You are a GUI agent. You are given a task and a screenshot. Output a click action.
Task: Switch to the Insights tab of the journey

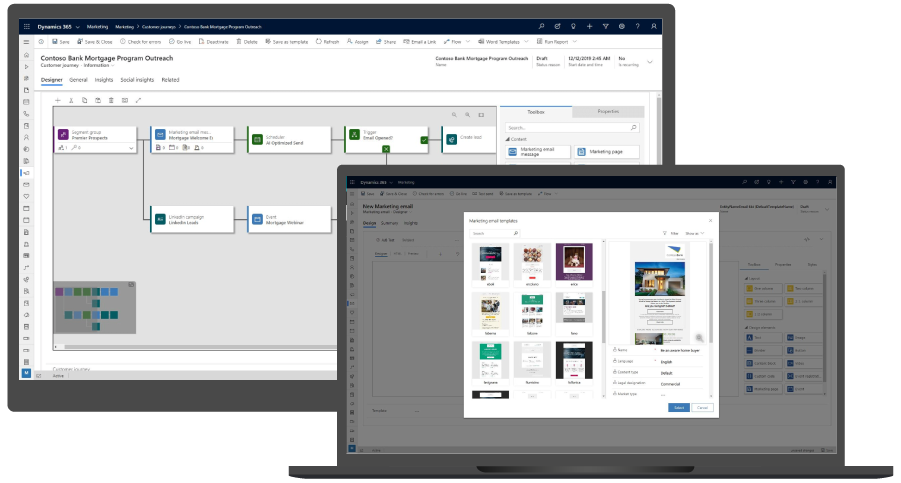point(104,80)
